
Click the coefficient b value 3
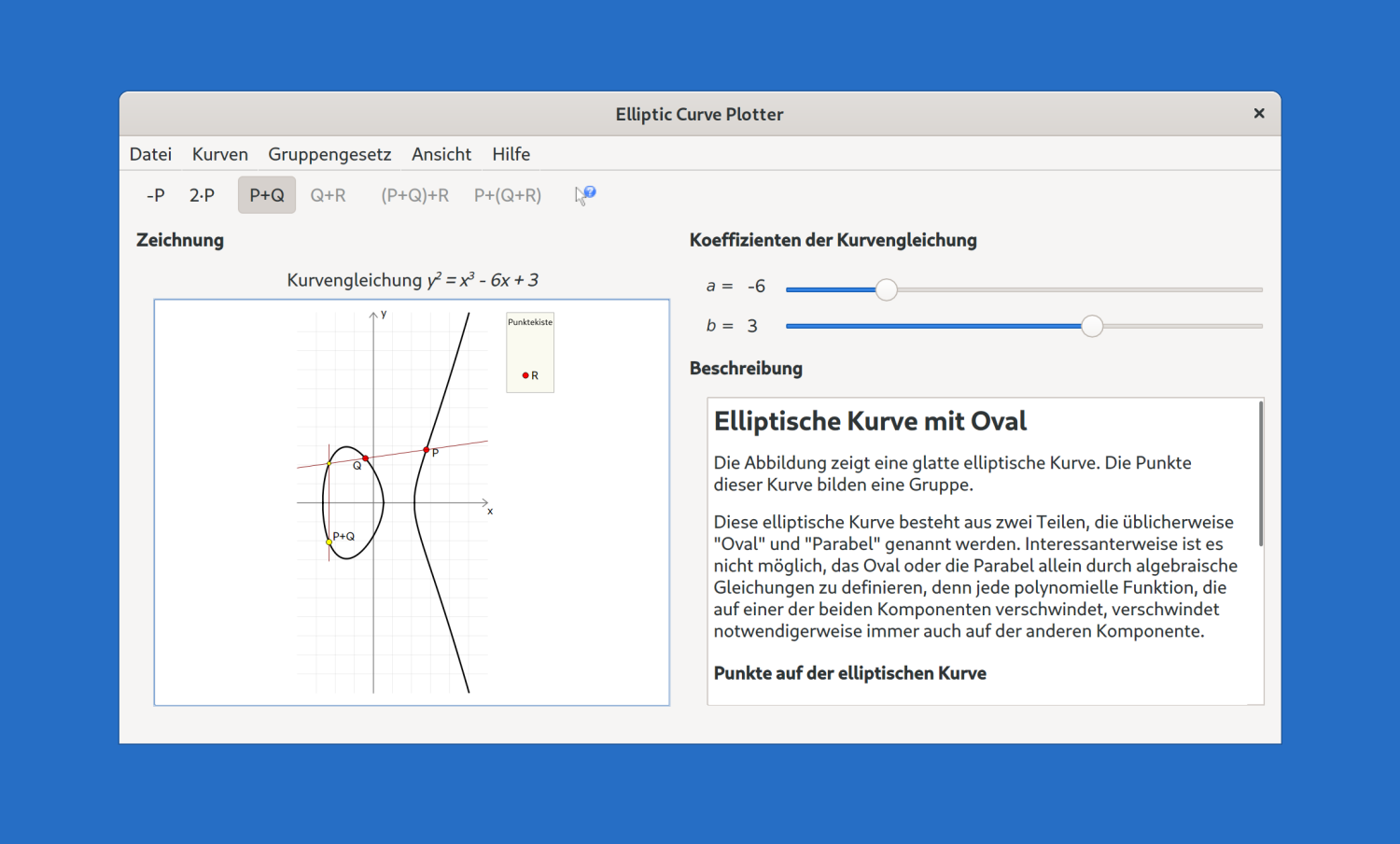click(x=752, y=326)
